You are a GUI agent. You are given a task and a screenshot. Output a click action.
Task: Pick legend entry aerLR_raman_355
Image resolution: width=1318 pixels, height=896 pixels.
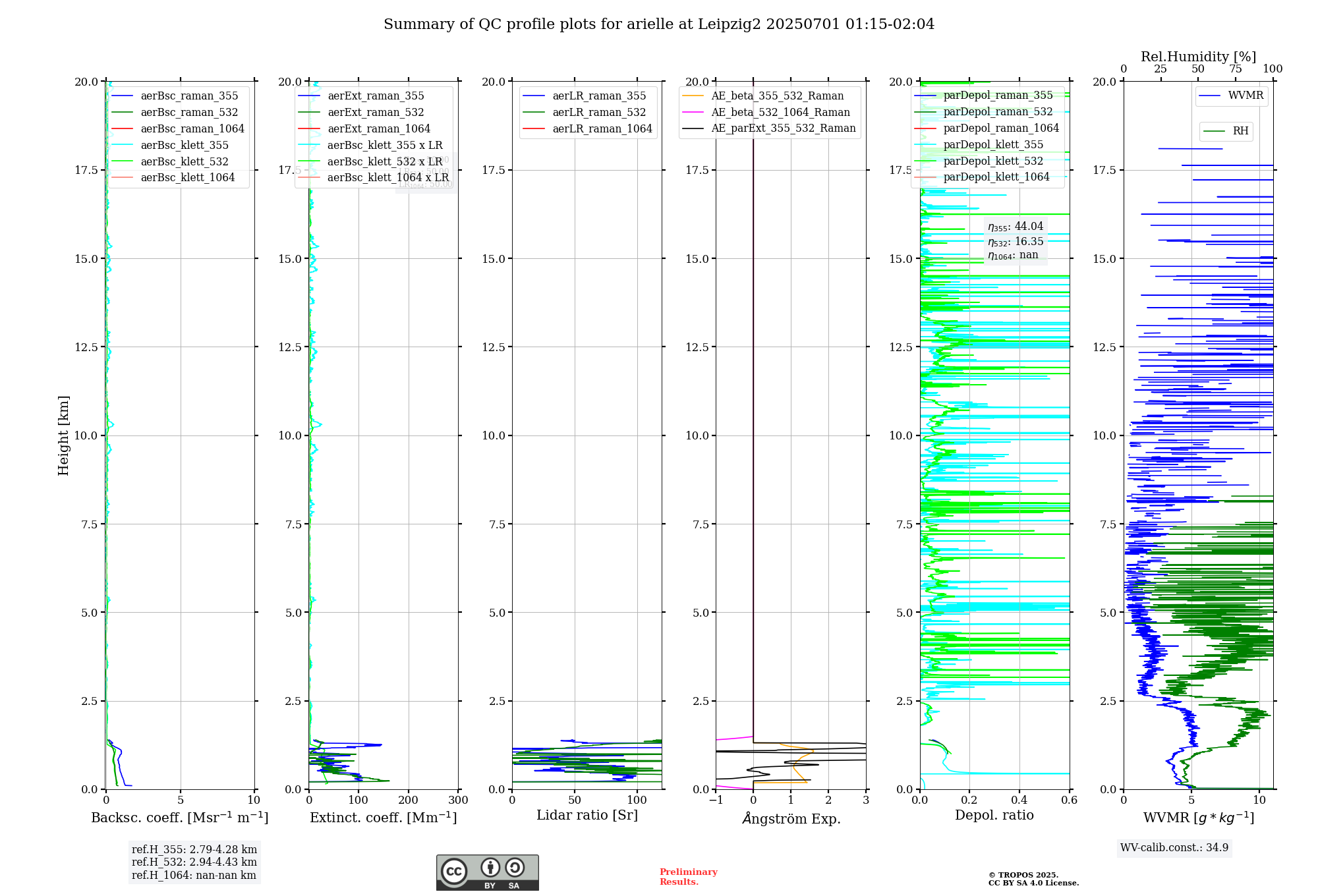click(600, 96)
